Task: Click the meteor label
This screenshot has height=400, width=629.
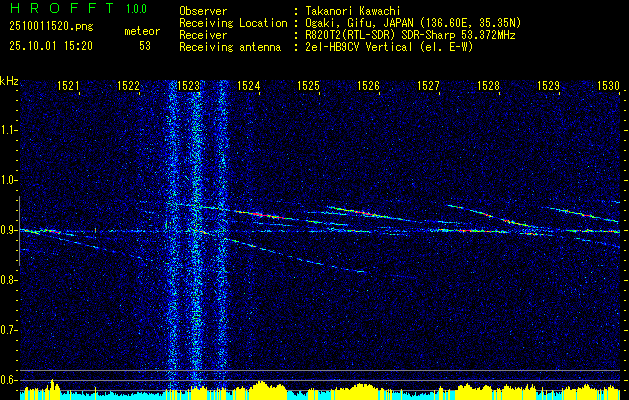Action: (x=142, y=31)
